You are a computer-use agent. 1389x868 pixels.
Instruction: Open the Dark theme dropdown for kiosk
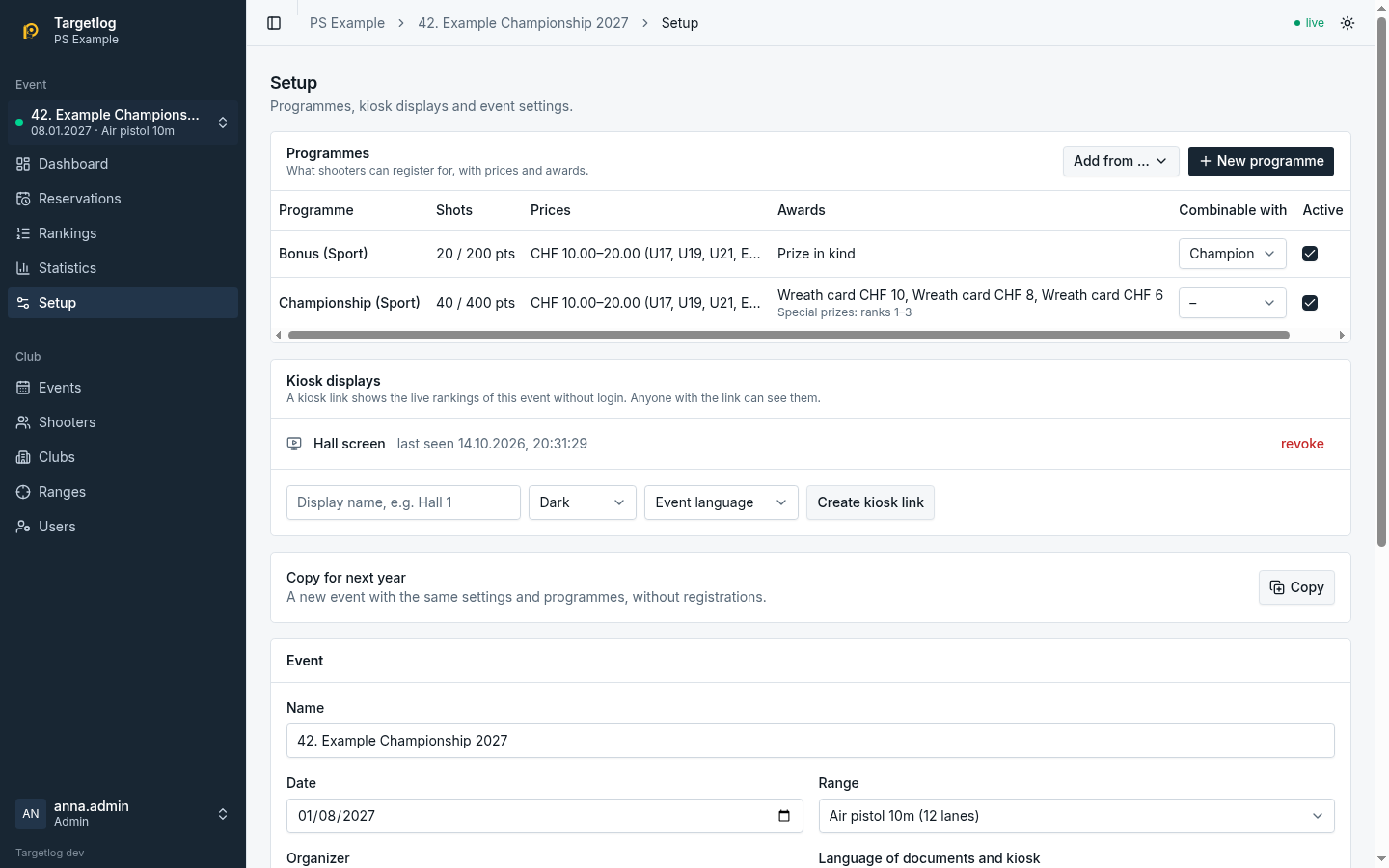tap(583, 502)
